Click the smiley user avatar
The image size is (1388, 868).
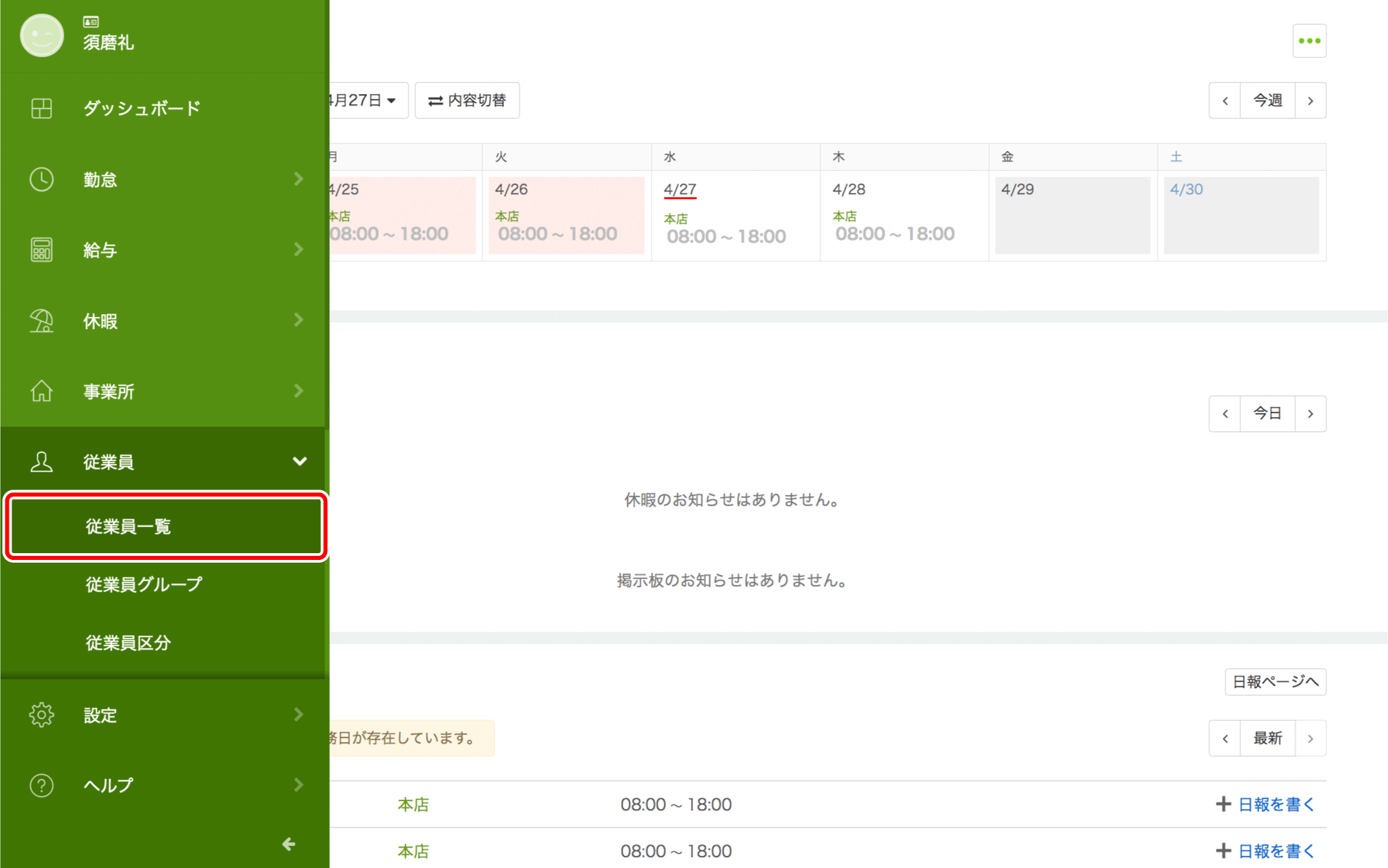coord(41,35)
